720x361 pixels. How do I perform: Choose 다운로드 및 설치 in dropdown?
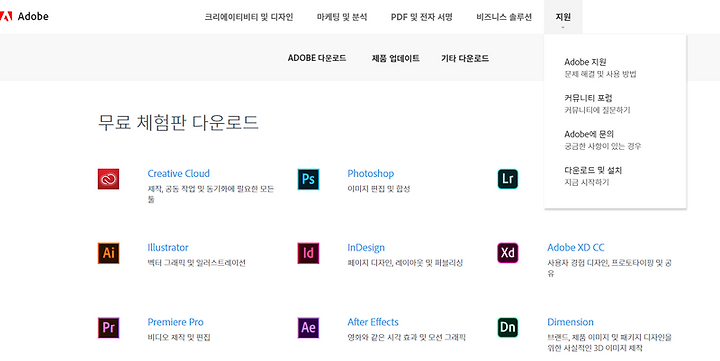coord(593,170)
